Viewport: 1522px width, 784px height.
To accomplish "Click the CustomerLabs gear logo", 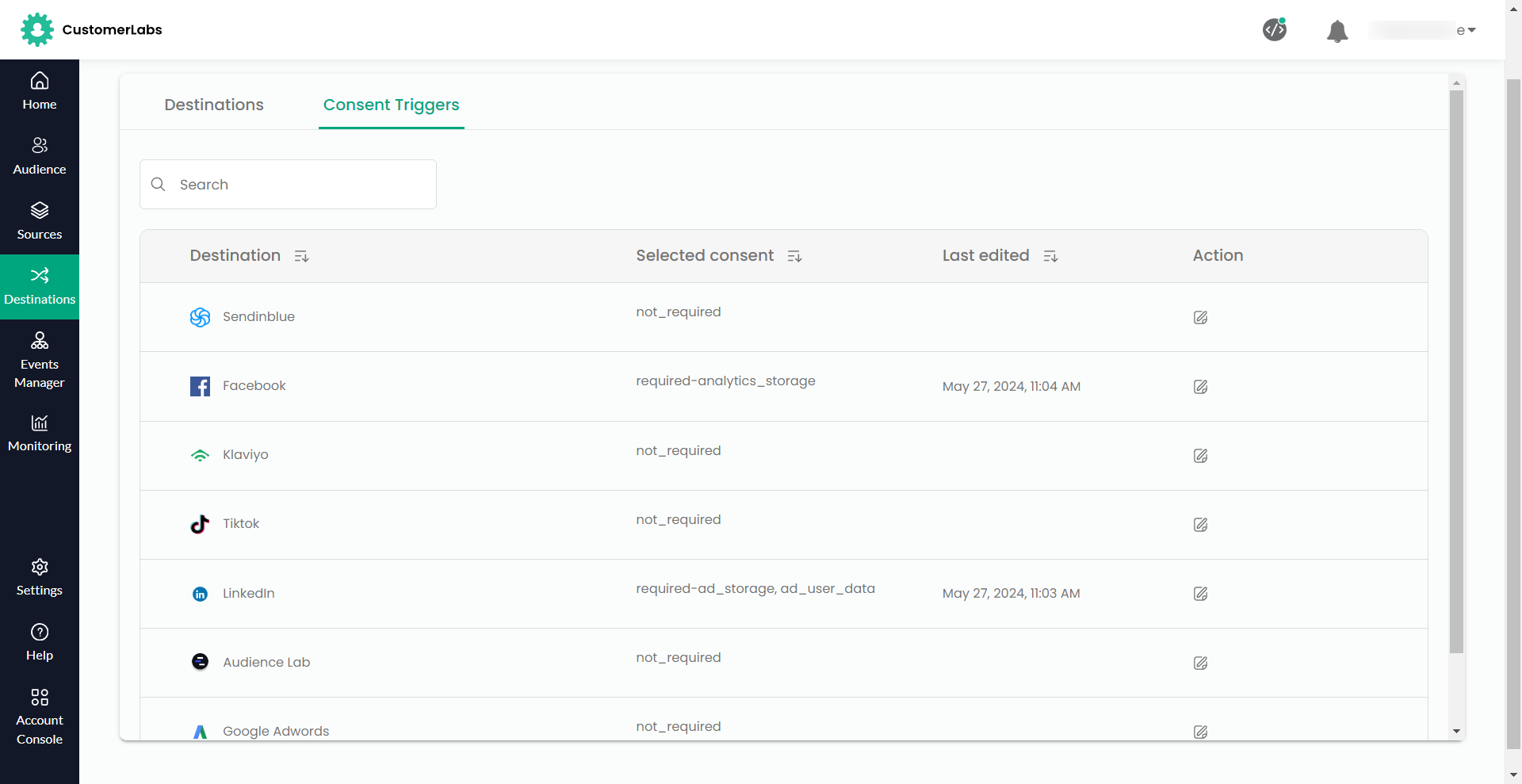I will pos(36,29).
